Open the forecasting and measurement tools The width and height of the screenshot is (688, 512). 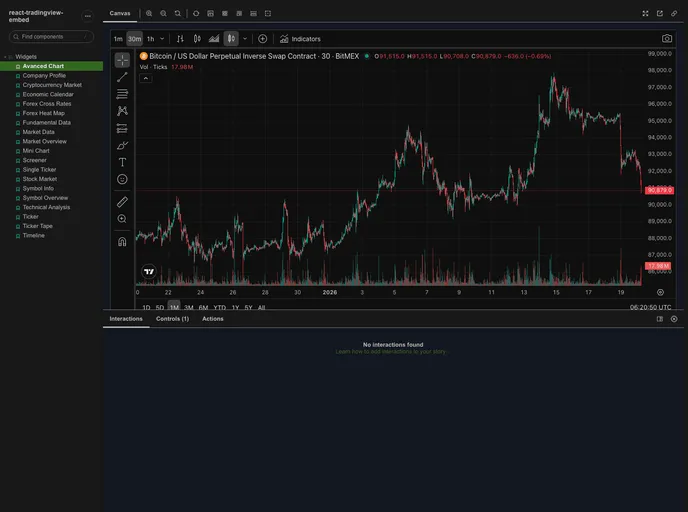coord(122,128)
